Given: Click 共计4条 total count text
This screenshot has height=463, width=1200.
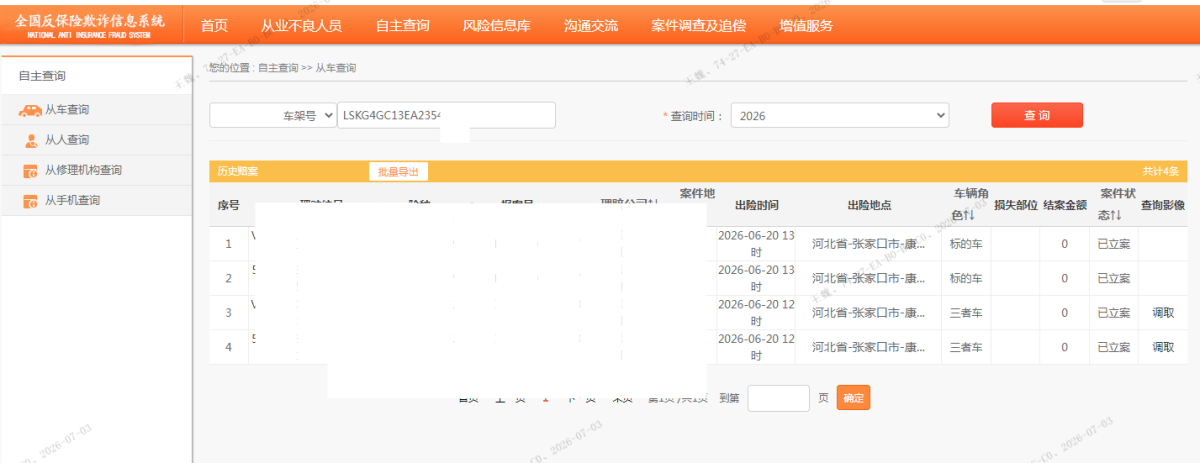Looking at the screenshot, I should coord(1161,171).
